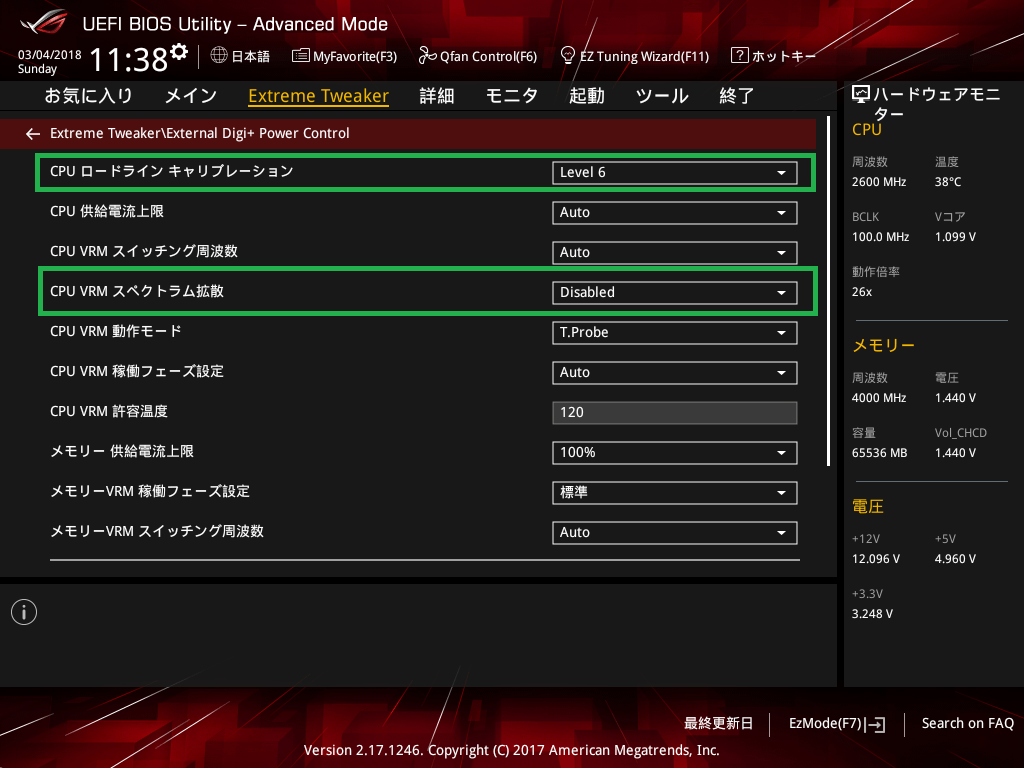1024x768 pixels.
Task: Go back using the left arrow
Action: click(x=33, y=134)
